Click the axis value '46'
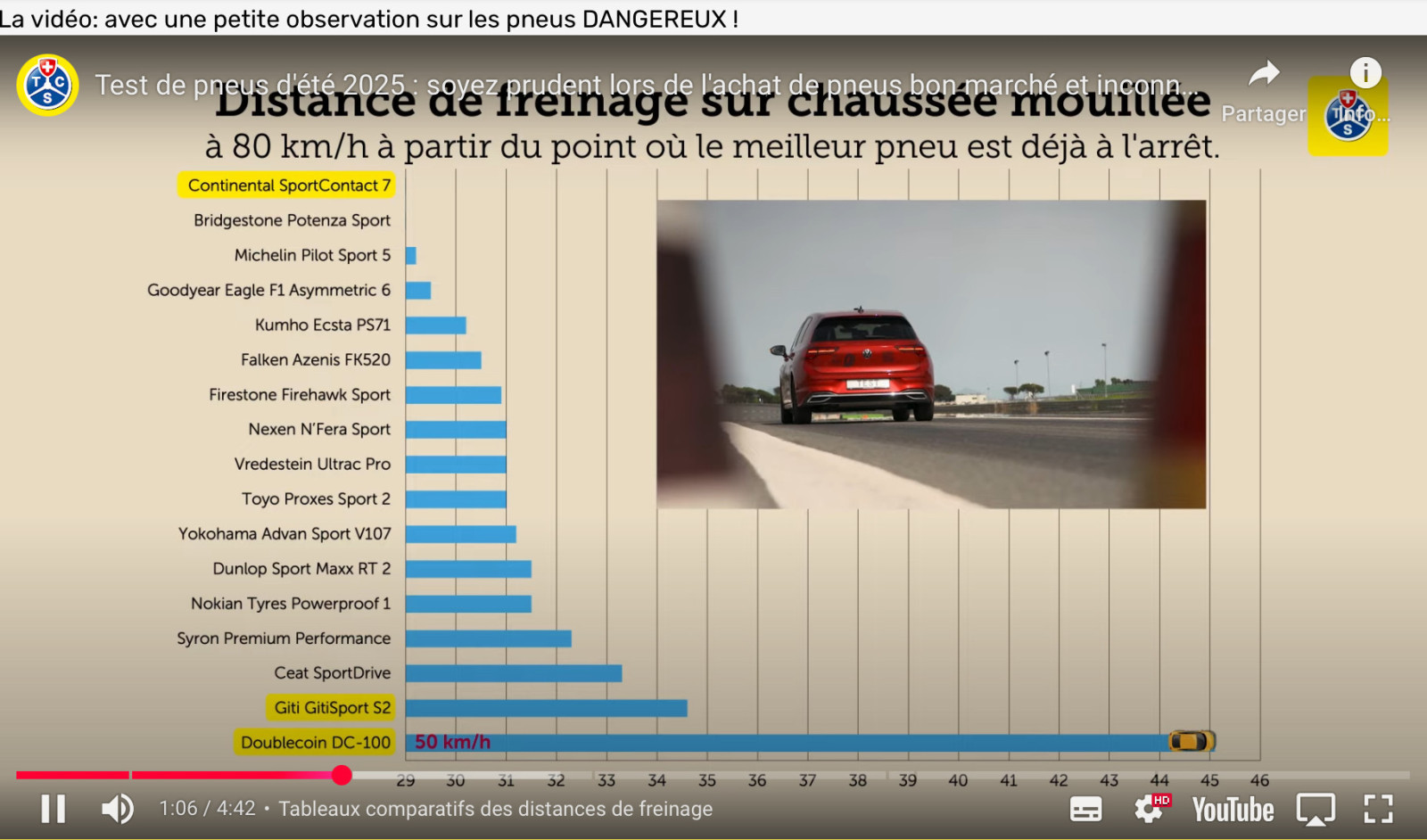Image resolution: width=1427 pixels, height=840 pixels. coord(1259,780)
